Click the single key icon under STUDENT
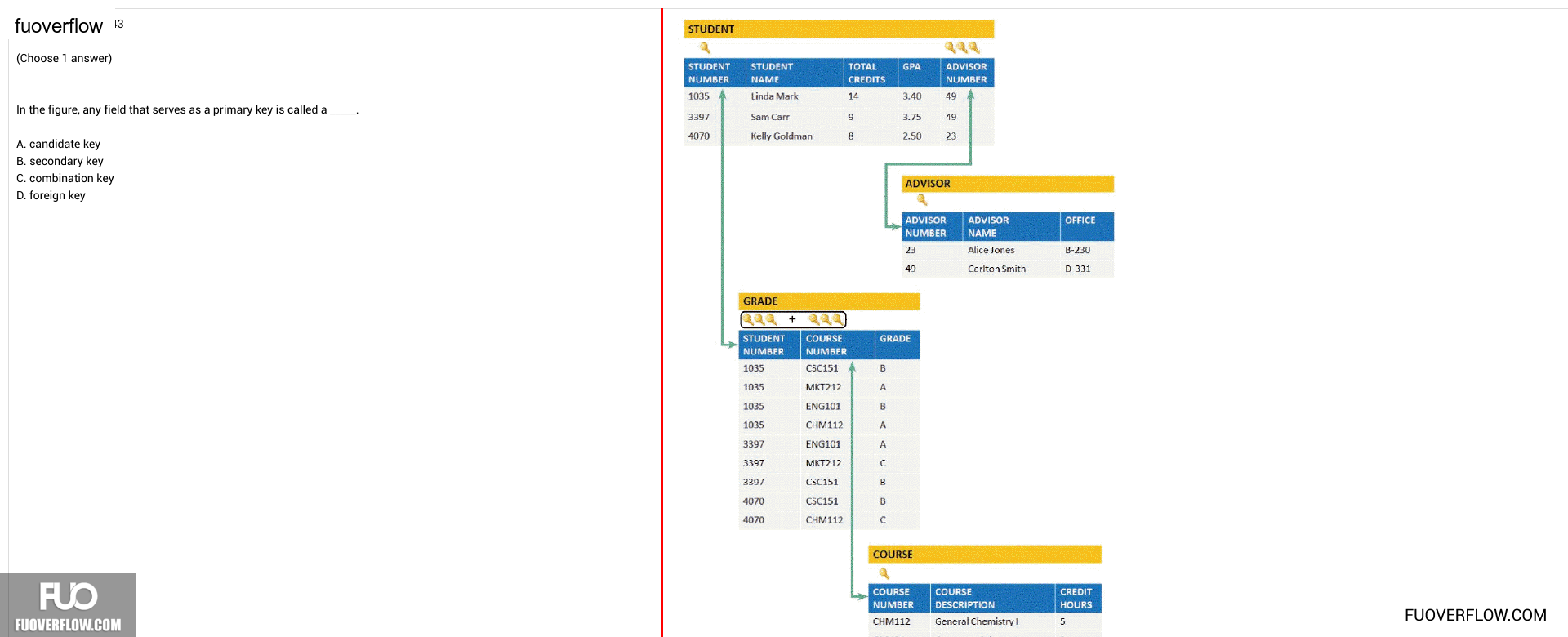The height and width of the screenshot is (637, 1568). (x=706, y=48)
